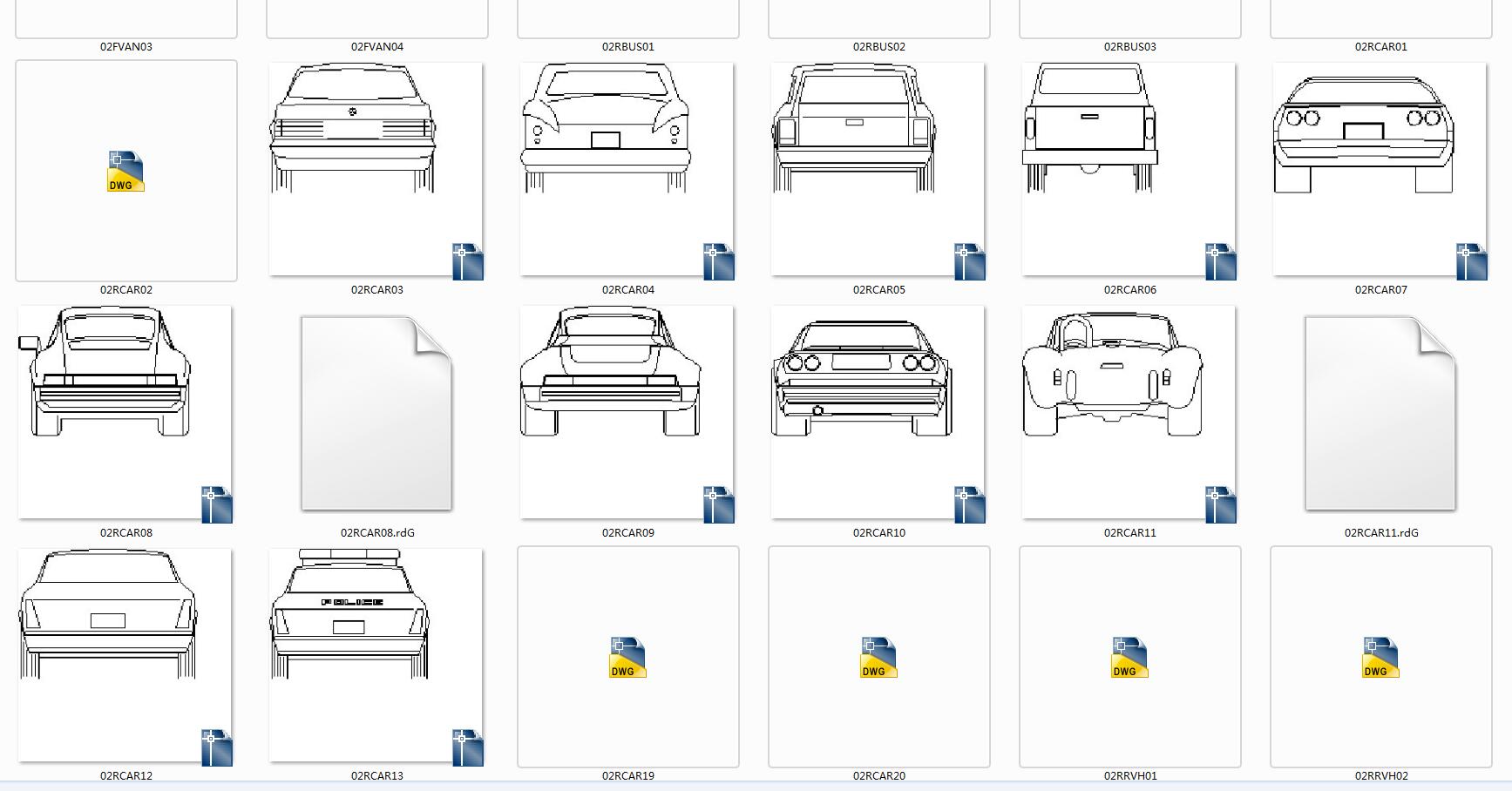Click the file name label 02RCAR11.rdG
This screenshot has width=1512, height=791.
[x=1381, y=533]
